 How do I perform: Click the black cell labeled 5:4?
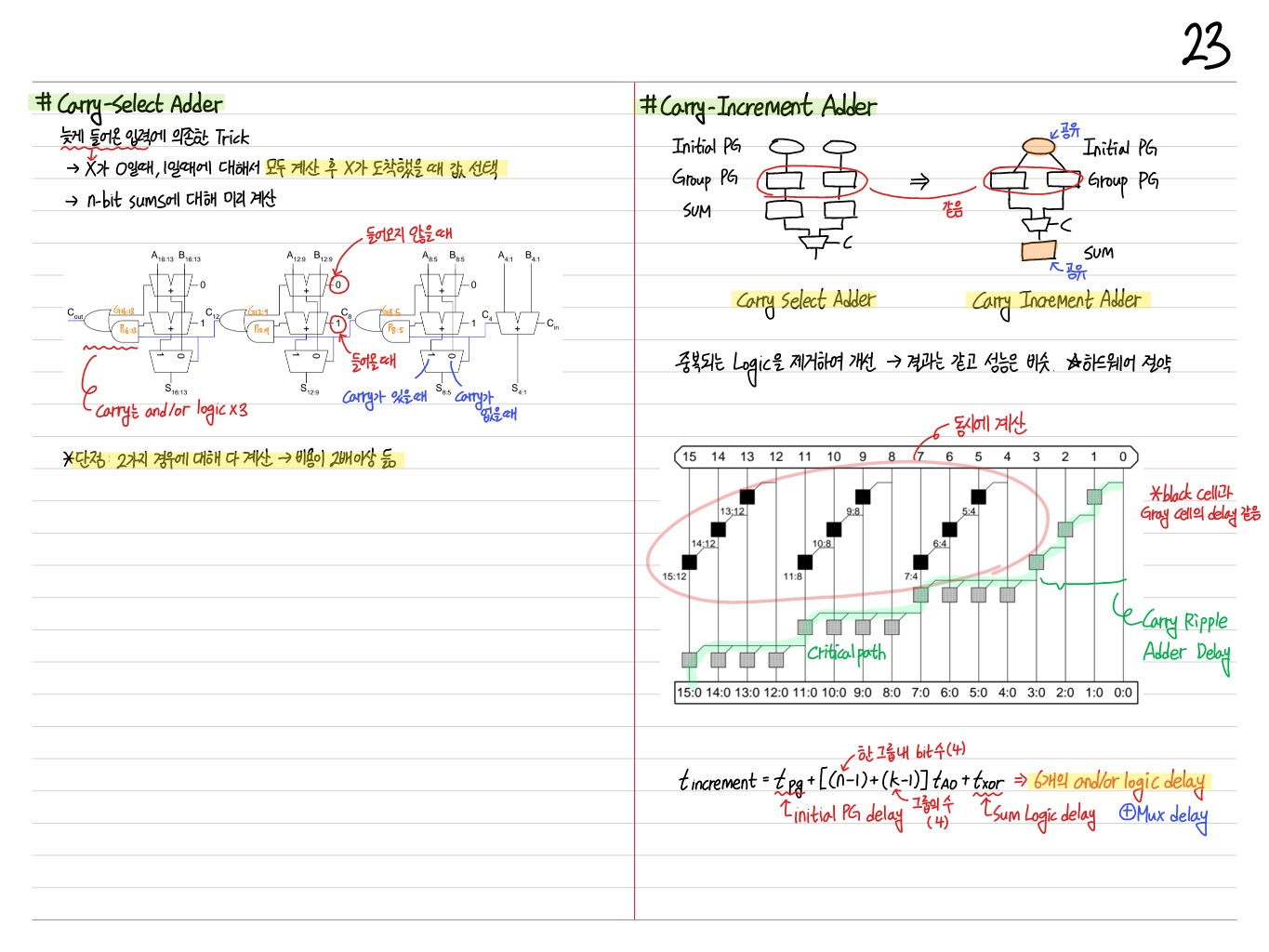point(978,496)
